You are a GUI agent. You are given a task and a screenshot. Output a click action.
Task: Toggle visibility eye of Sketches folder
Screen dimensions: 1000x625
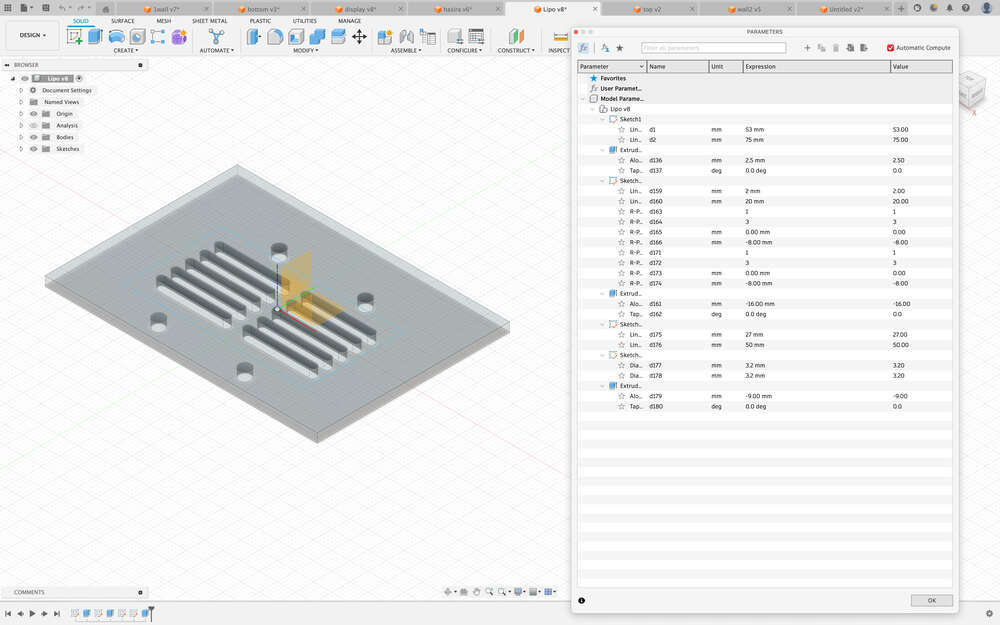[33, 149]
